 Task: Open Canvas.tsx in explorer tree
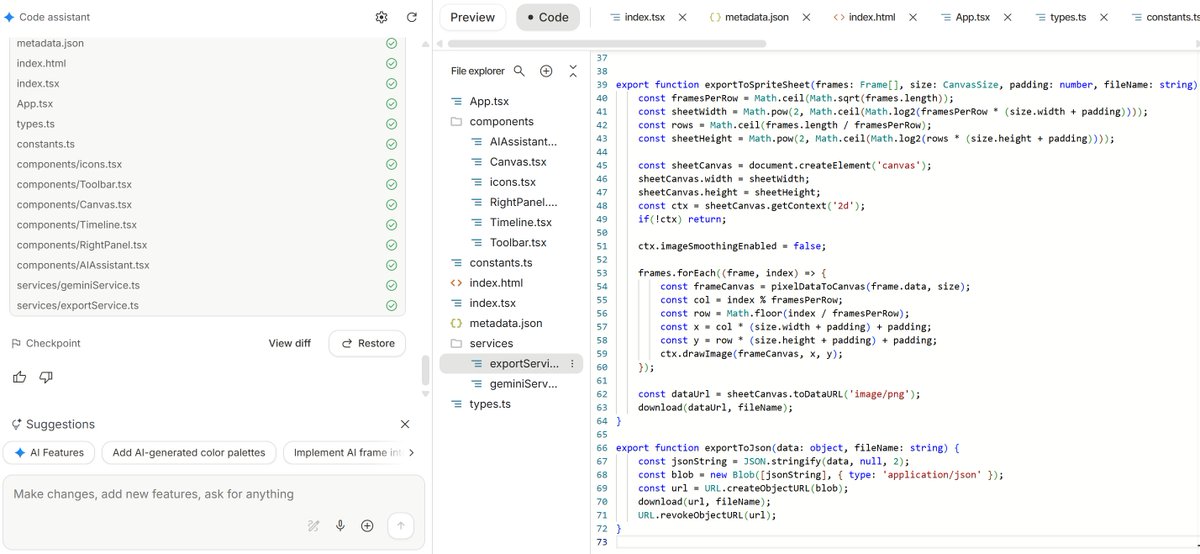coord(520,162)
